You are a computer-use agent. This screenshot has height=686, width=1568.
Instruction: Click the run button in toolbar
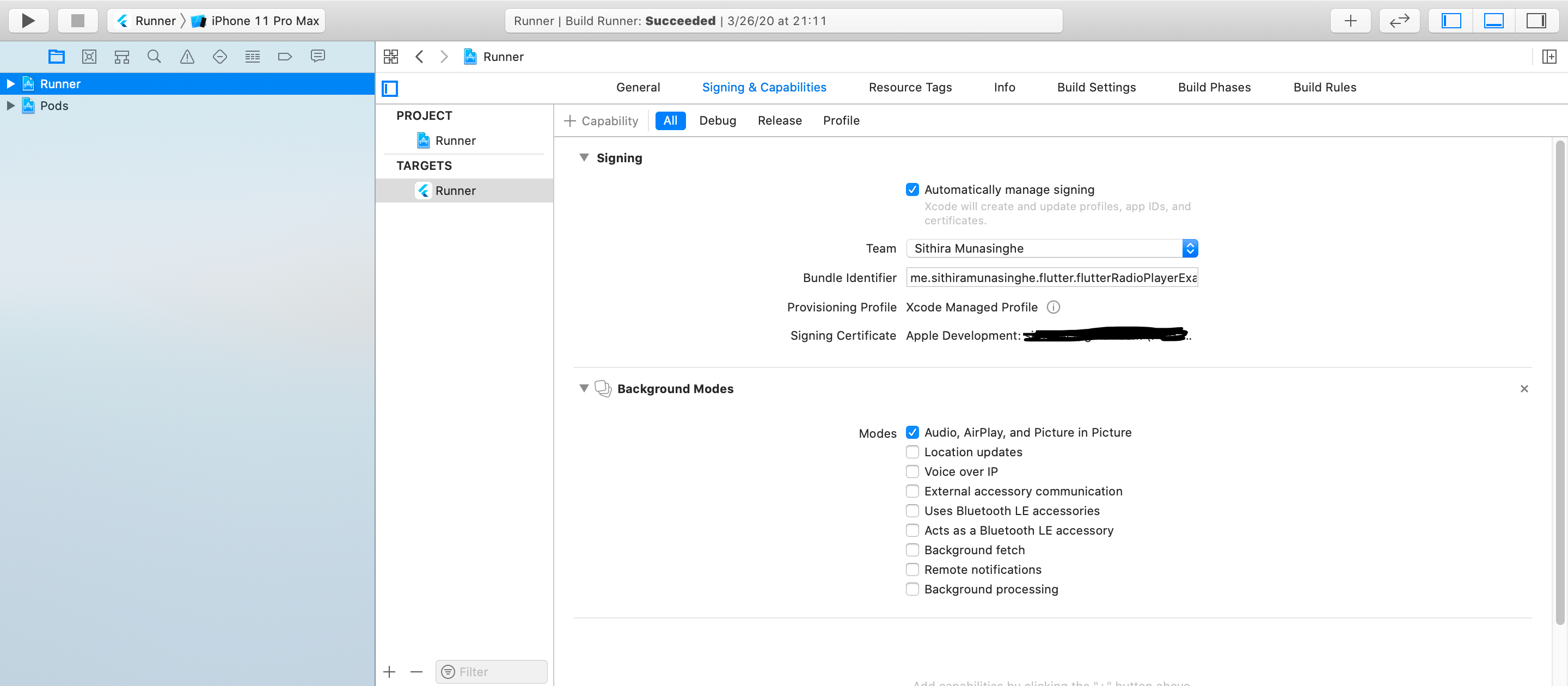coord(29,19)
